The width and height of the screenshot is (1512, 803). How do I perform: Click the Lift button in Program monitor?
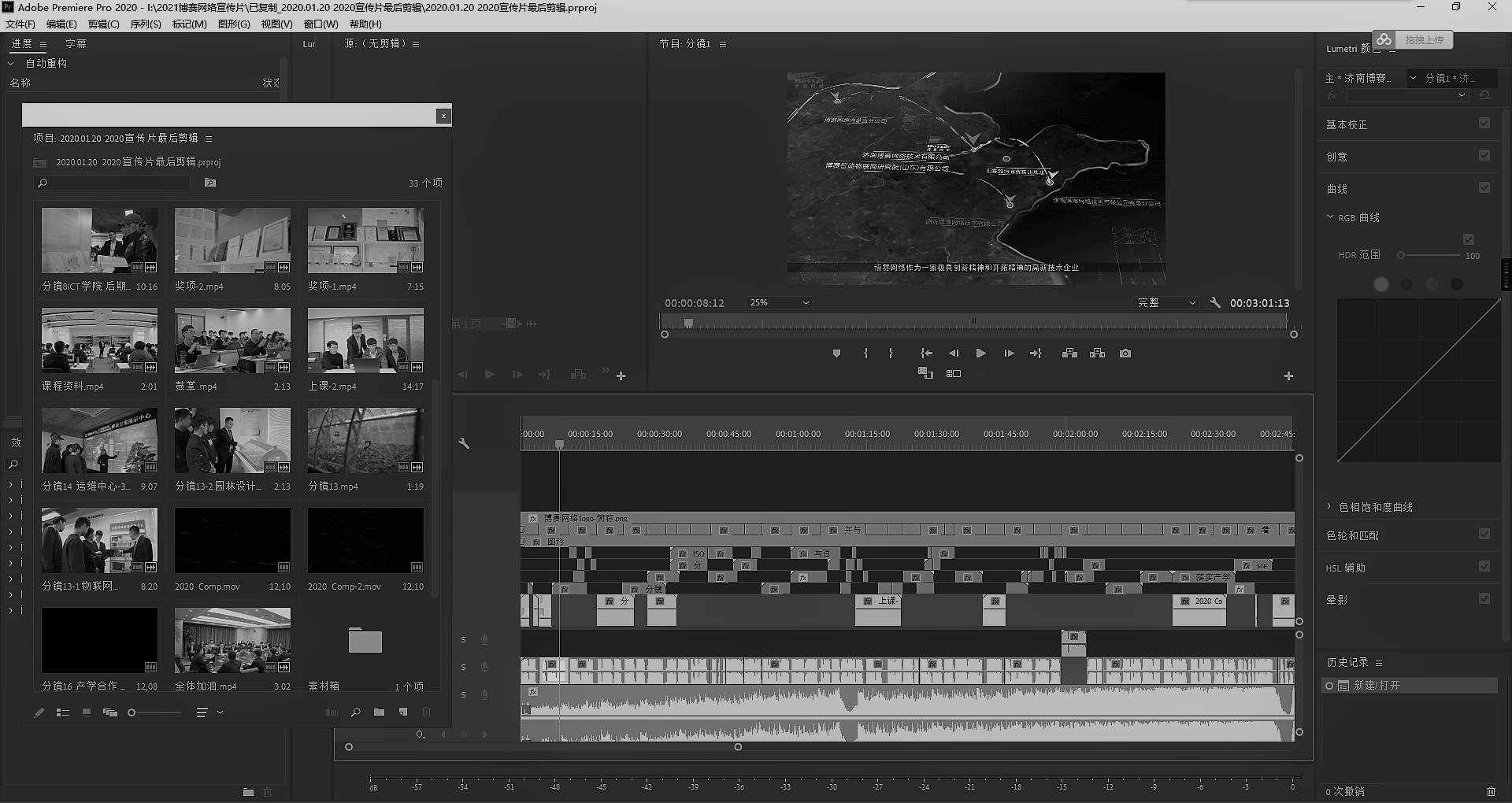[x=1069, y=353]
